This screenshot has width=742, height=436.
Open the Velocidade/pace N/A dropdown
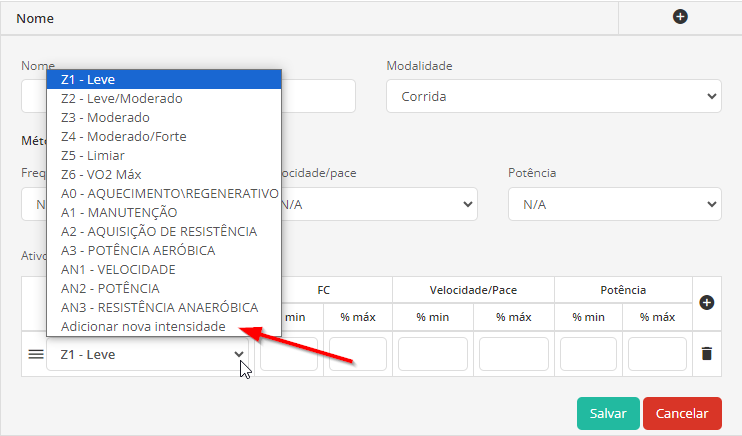point(379,204)
